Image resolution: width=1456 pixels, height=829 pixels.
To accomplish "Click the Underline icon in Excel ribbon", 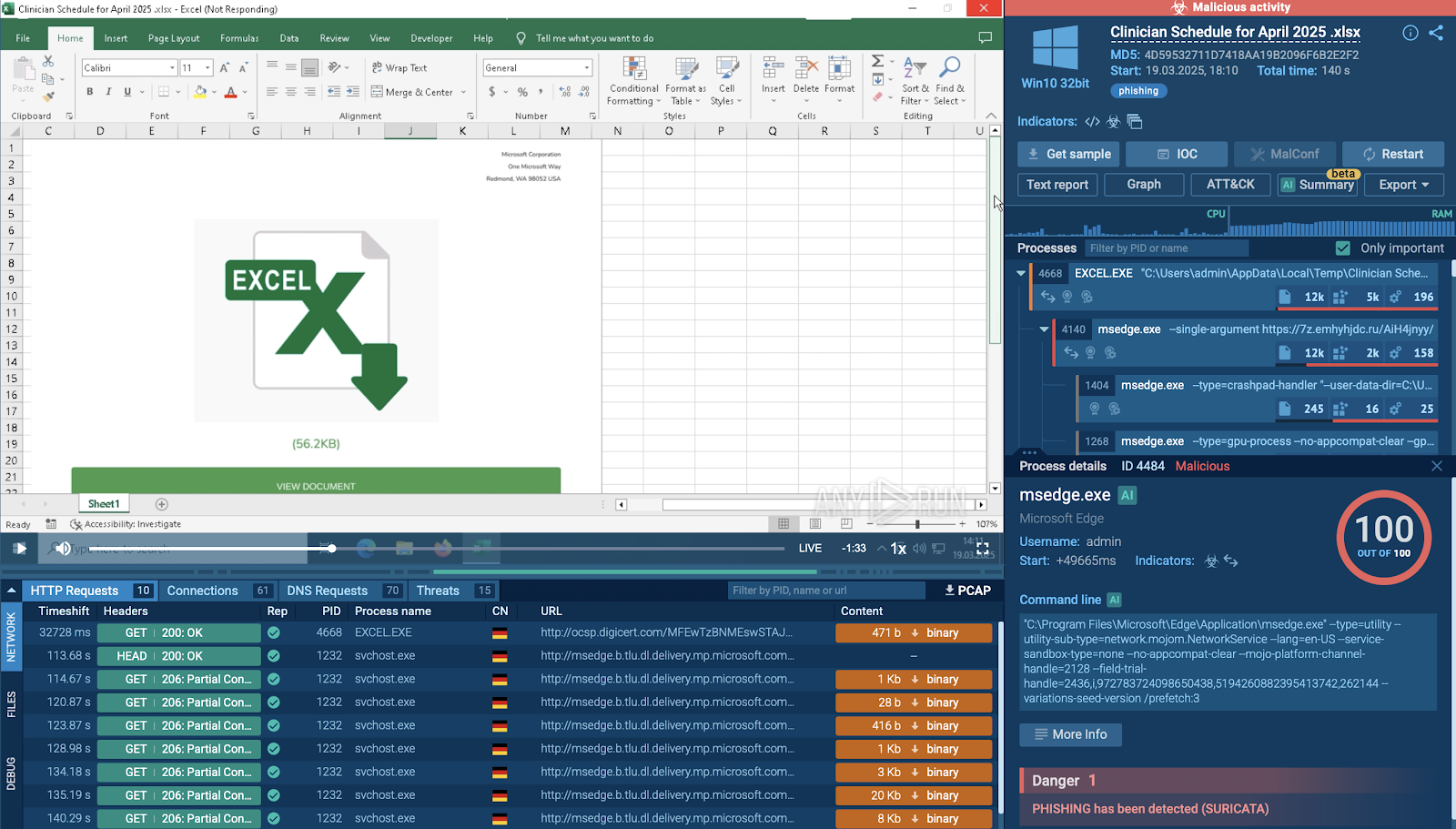I will (x=127, y=92).
